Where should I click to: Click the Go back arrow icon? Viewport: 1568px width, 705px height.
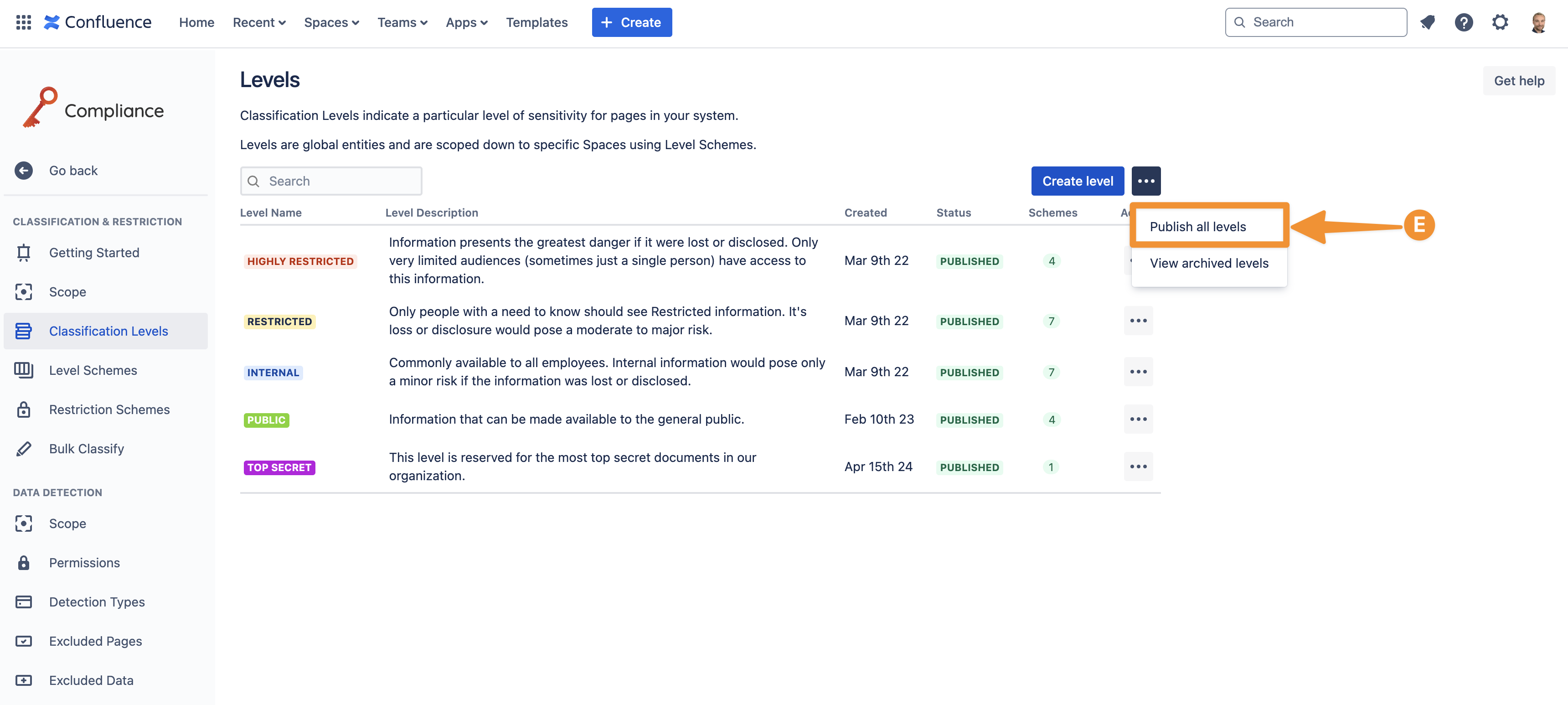pos(24,171)
